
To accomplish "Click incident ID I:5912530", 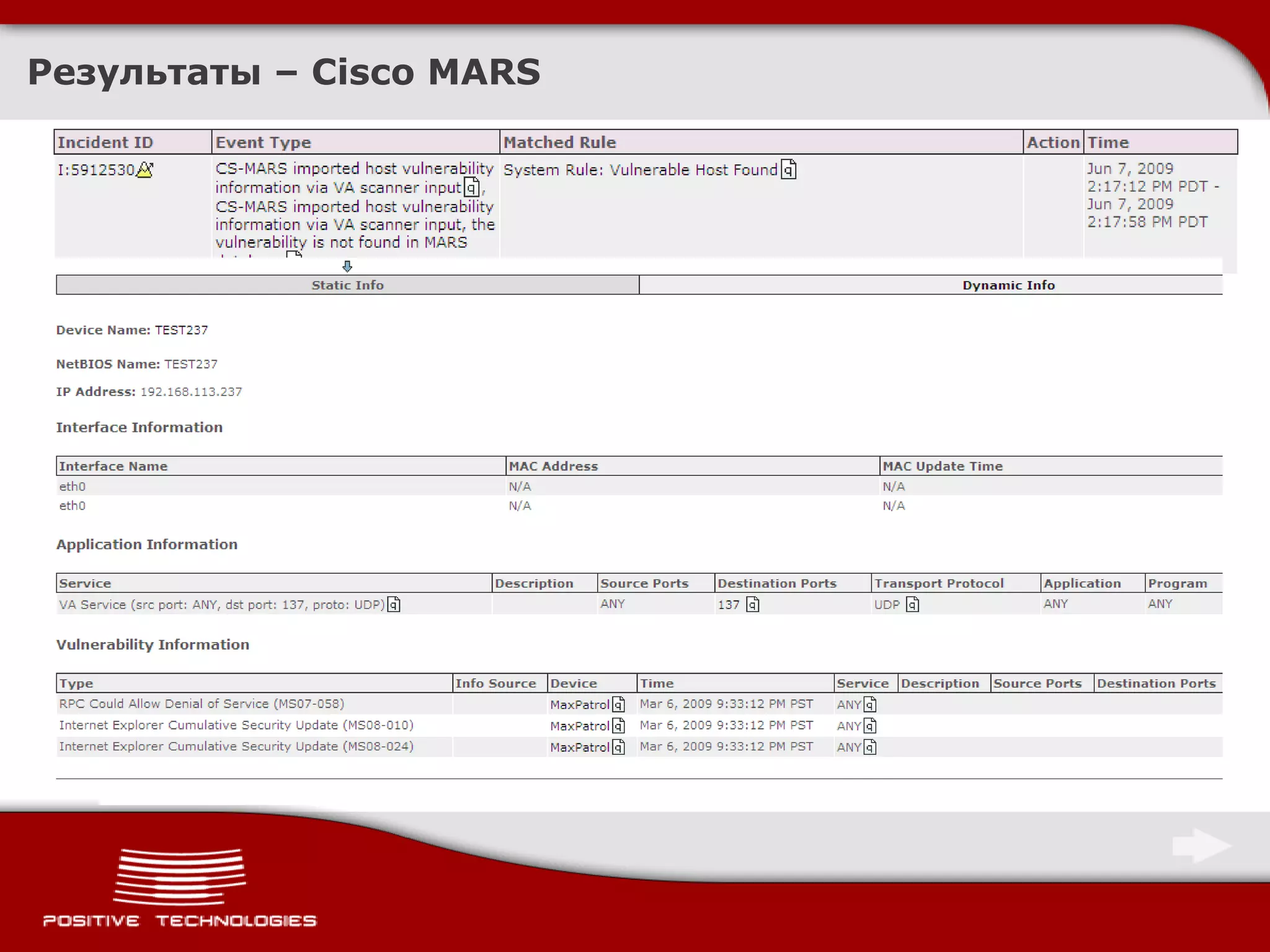I will click(x=96, y=170).
